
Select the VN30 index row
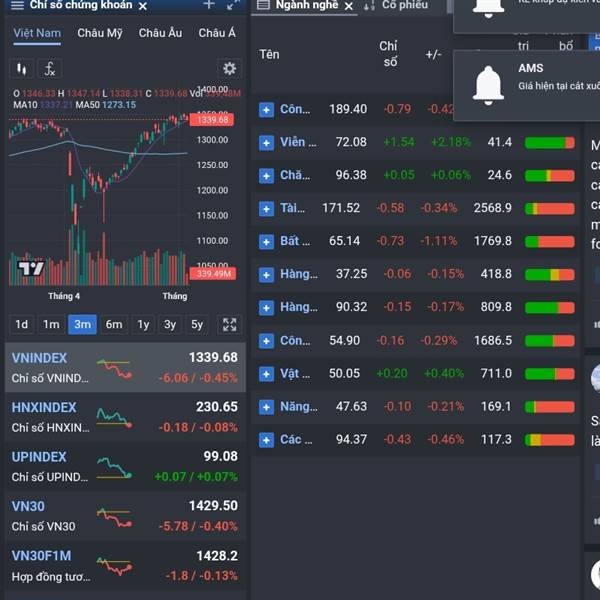tap(125, 516)
